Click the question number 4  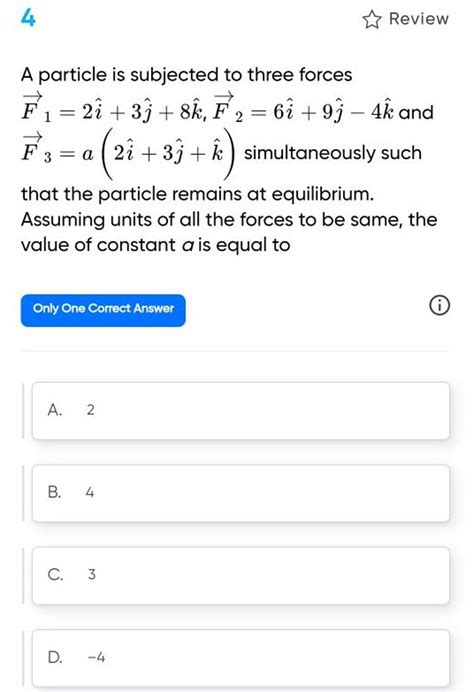pos(28,19)
